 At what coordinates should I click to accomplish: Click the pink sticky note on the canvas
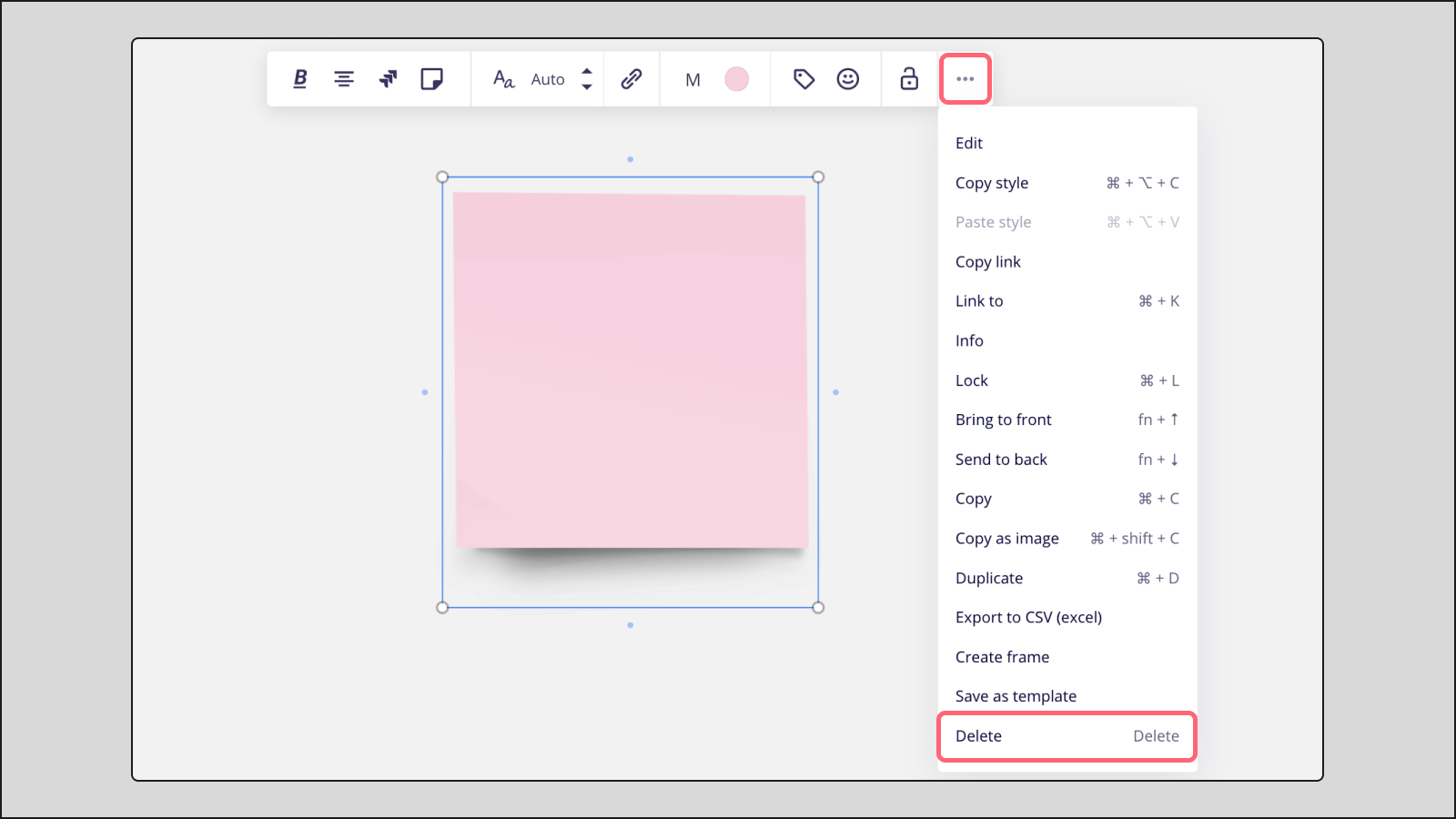pyautogui.click(x=631, y=369)
